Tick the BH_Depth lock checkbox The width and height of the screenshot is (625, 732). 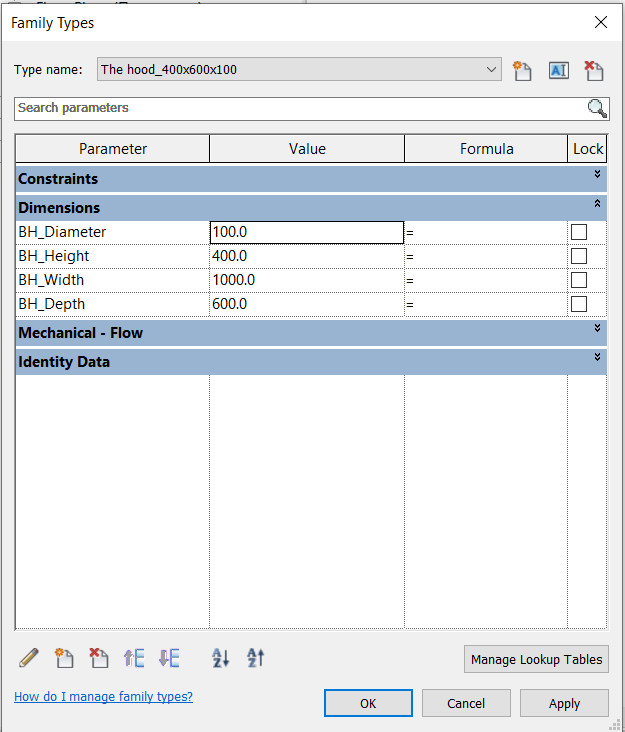(x=578, y=304)
